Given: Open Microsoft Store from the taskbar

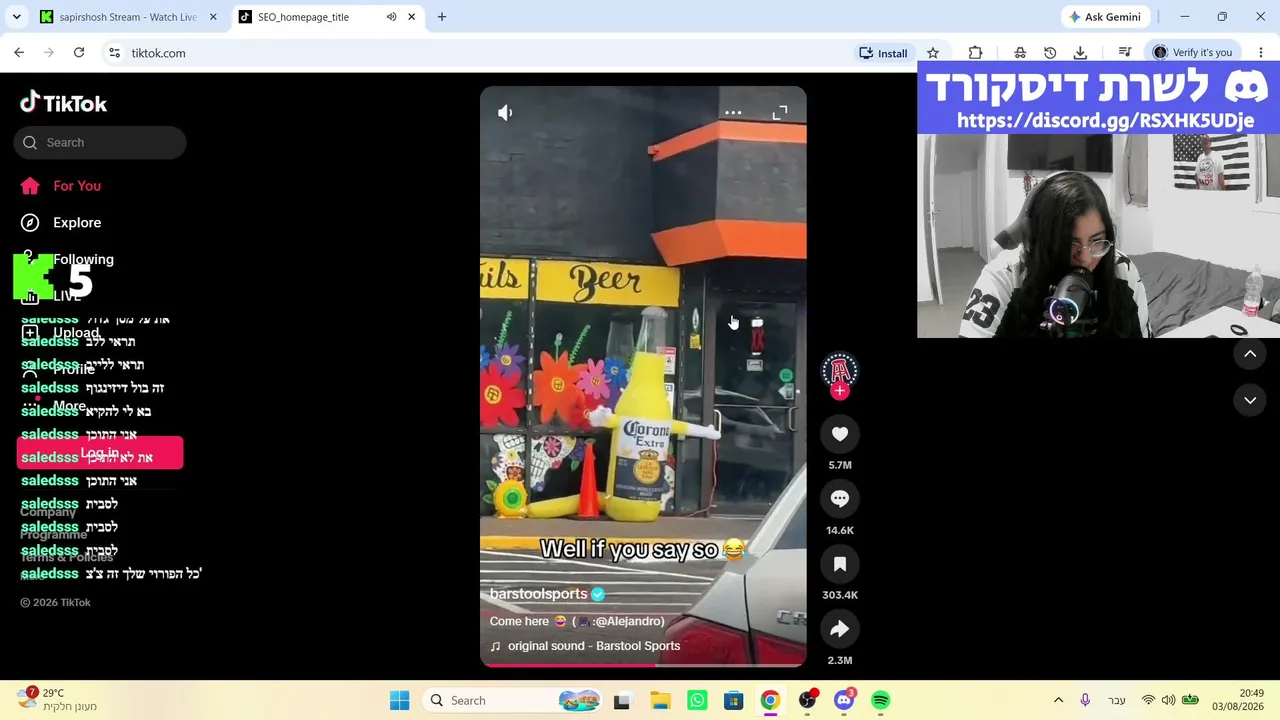Looking at the screenshot, I should pyautogui.click(x=734, y=701).
